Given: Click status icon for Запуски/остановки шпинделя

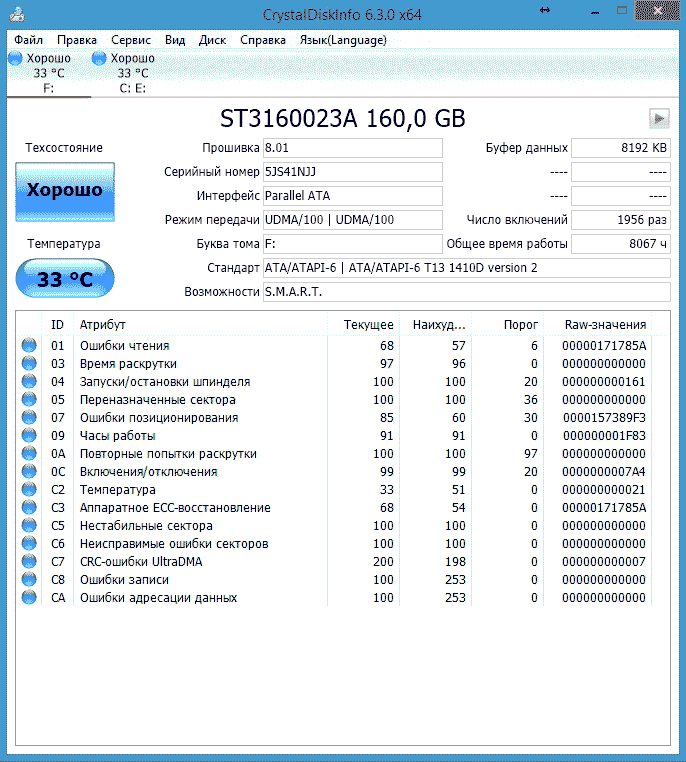Looking at the screenshot, I should click(29, 381).
